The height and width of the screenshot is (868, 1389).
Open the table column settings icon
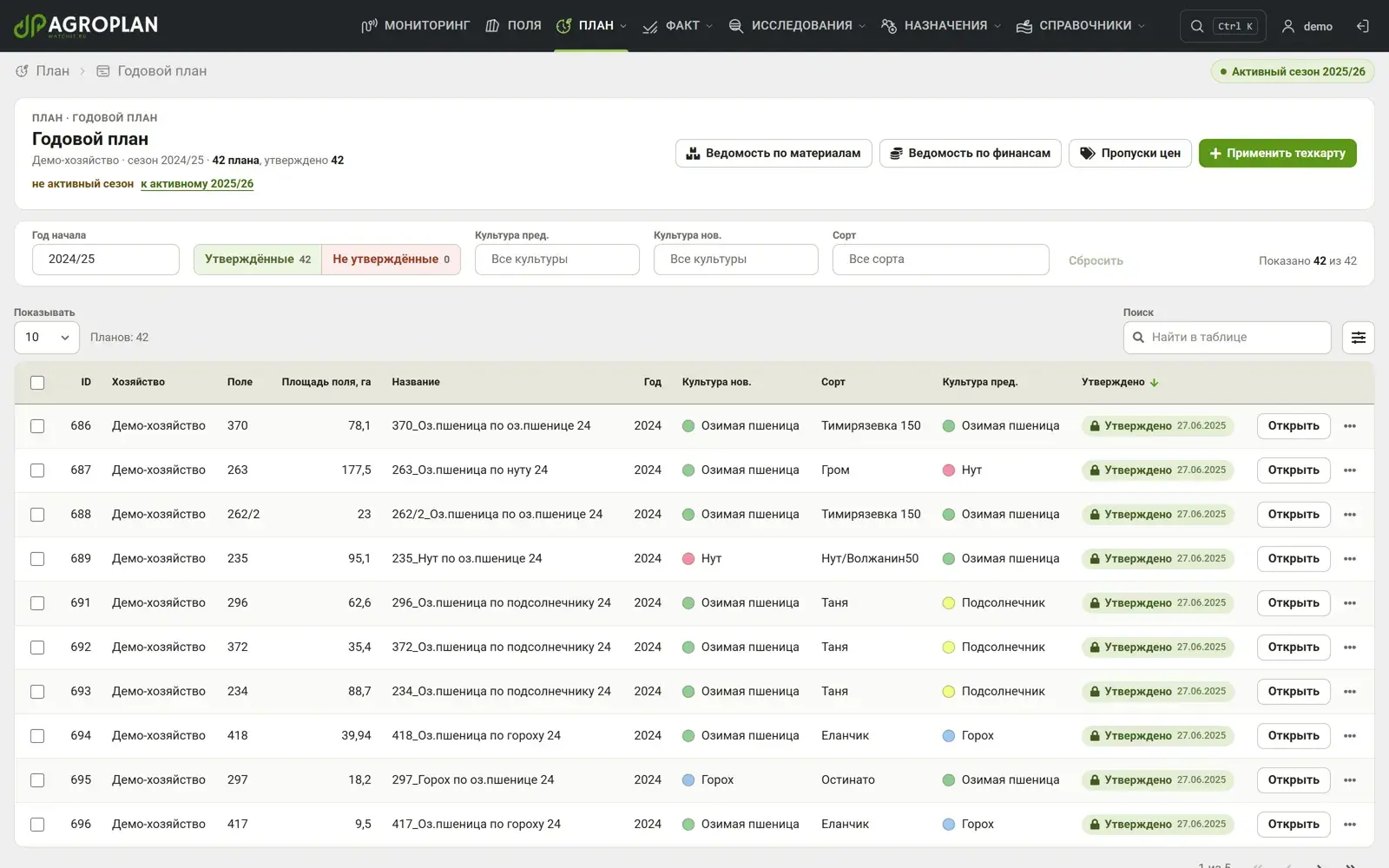(1358, 338)
